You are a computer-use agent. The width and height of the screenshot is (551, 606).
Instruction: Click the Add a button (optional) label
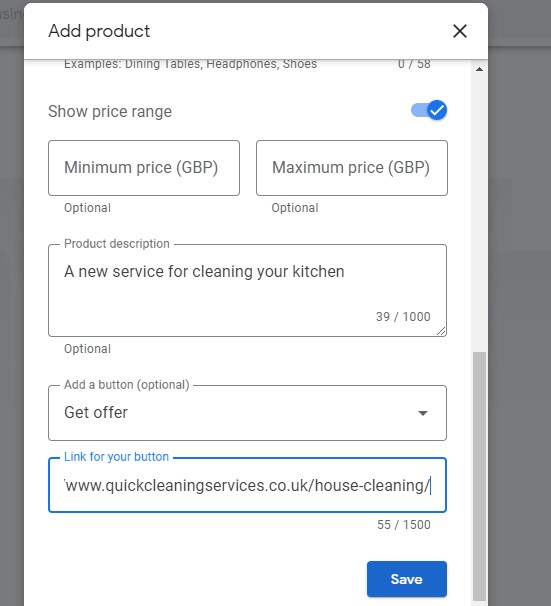pos(127,385)
